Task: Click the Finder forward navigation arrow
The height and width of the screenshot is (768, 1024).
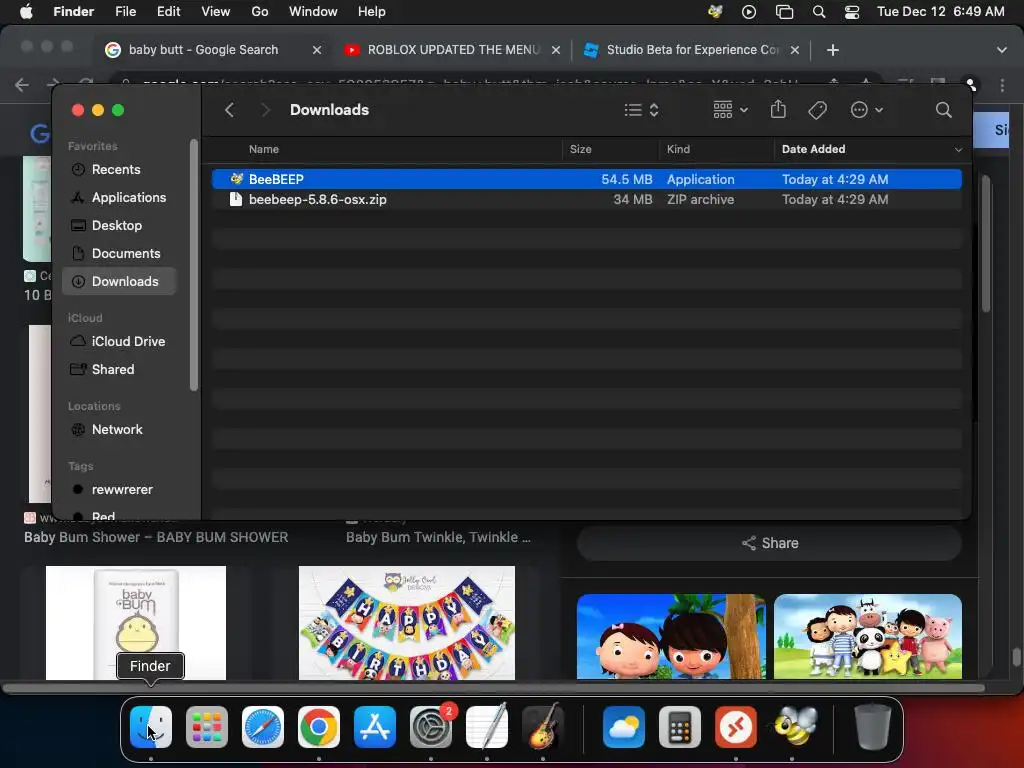Action: 265,110
